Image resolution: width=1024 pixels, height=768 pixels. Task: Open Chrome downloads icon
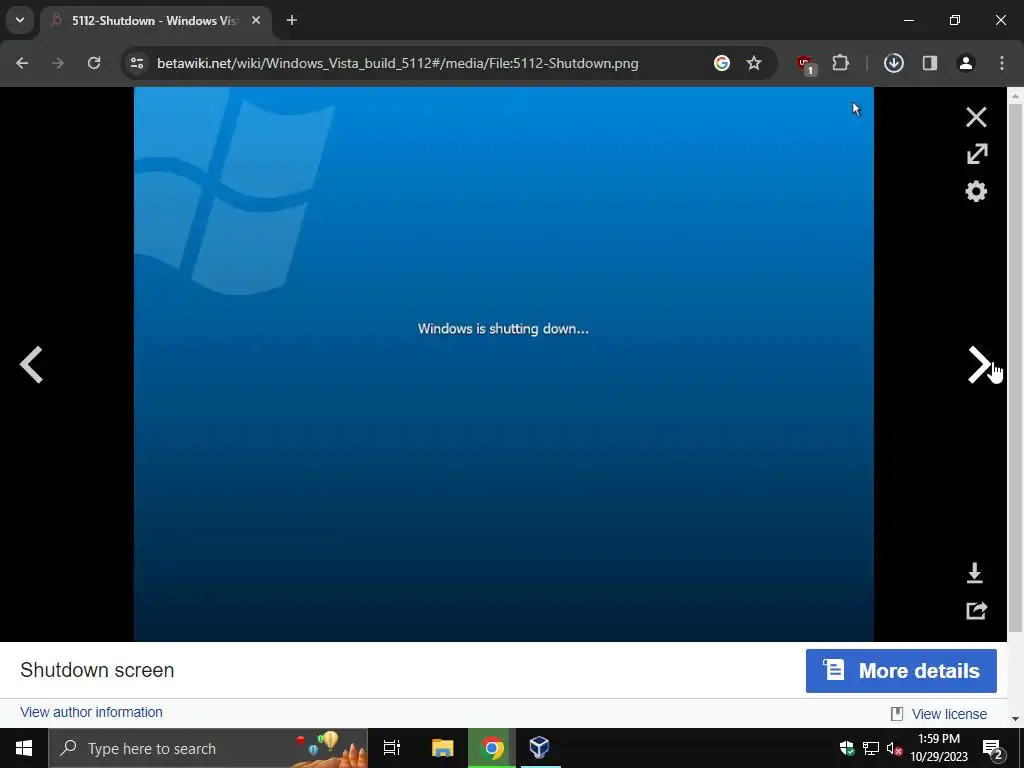894,63
